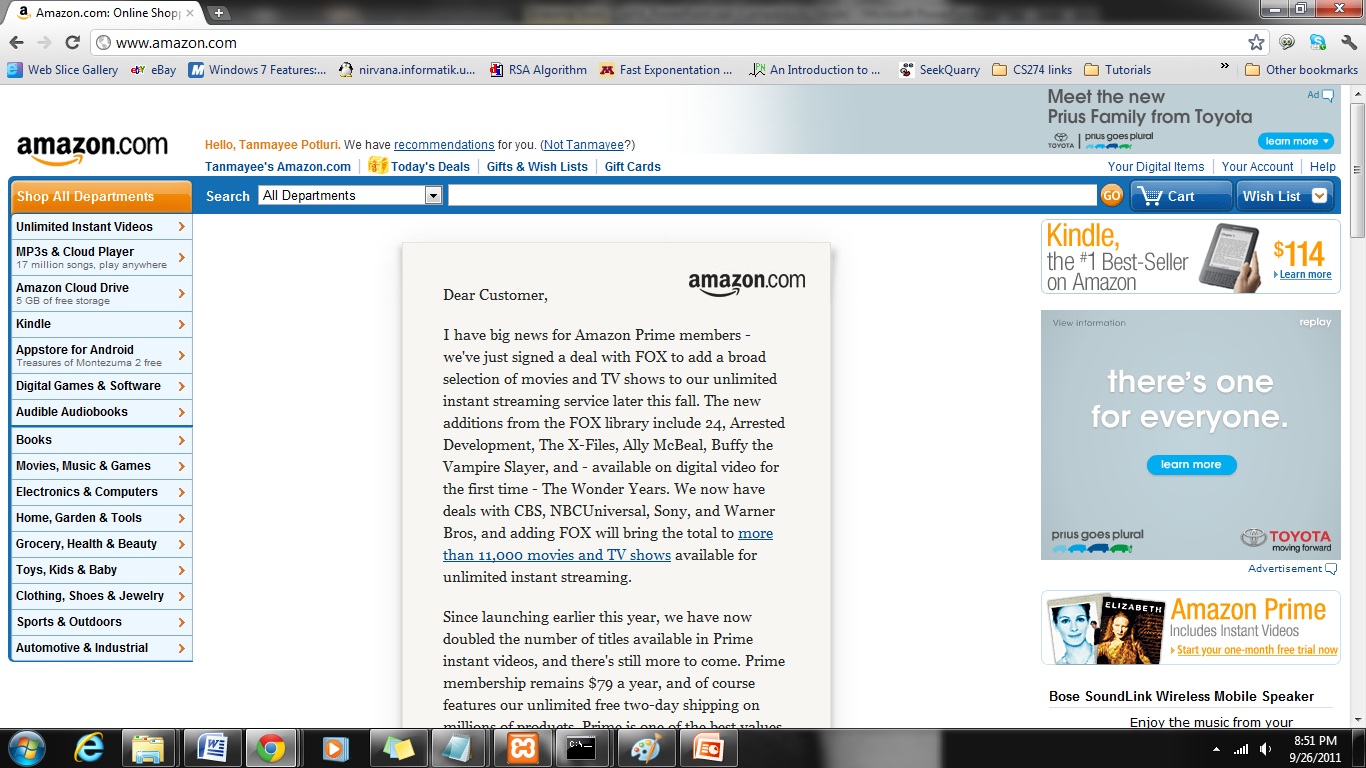This screenshot has height=768, width=1366.
Task: Expand the Audible Audiobooks chevron
Action: pyautogui.click(x=181, y=412)
